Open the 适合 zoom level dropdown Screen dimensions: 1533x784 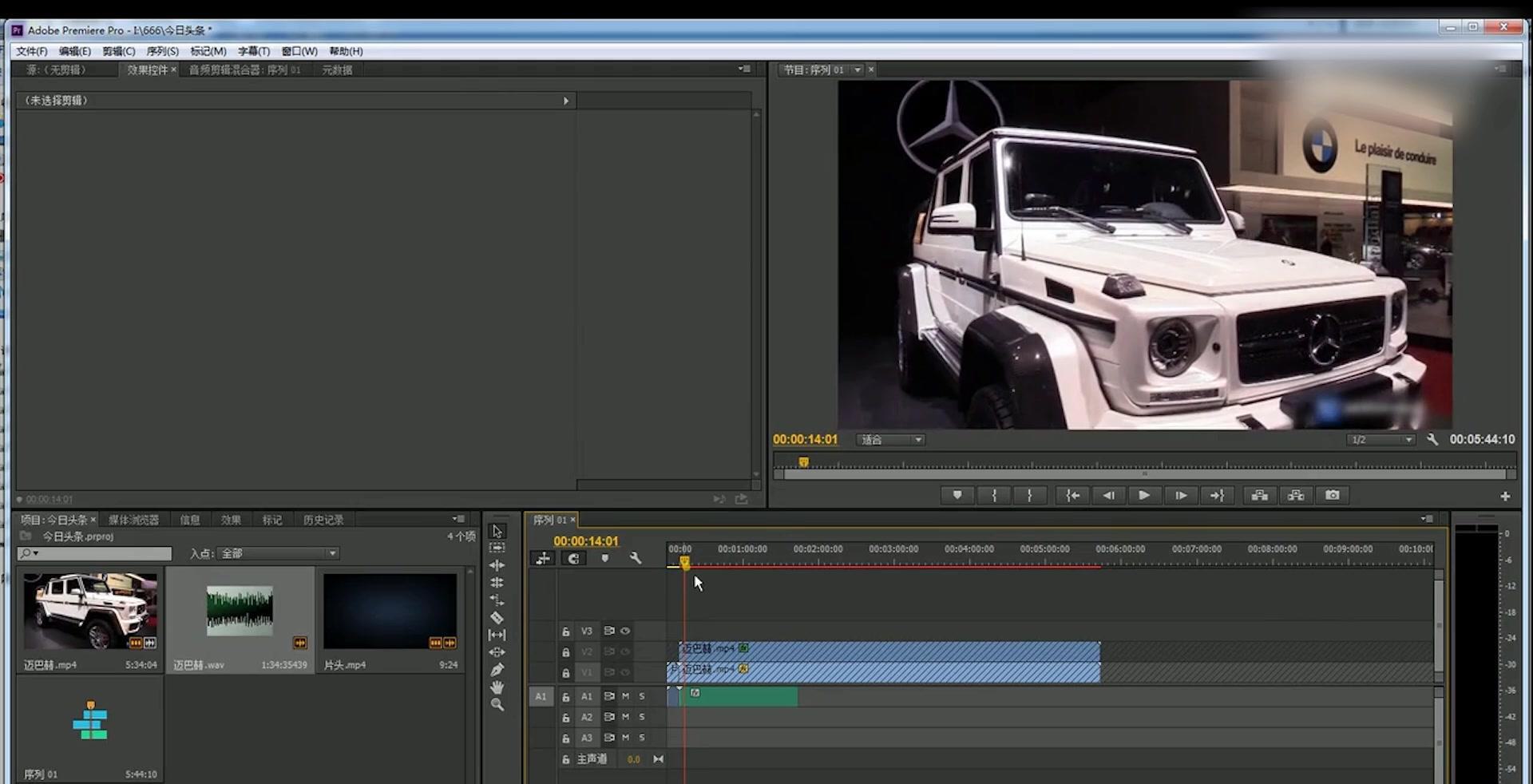[x=891, y=440]
